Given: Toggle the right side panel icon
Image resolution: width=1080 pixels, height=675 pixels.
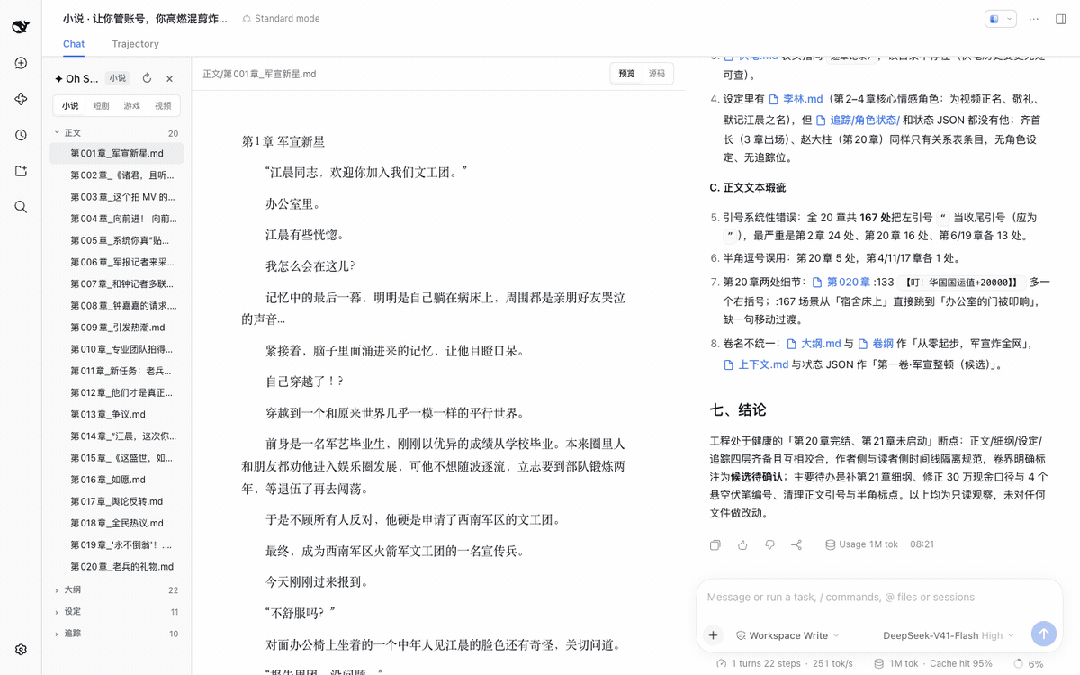Looking at the screenshot, I should point(1061,19).
